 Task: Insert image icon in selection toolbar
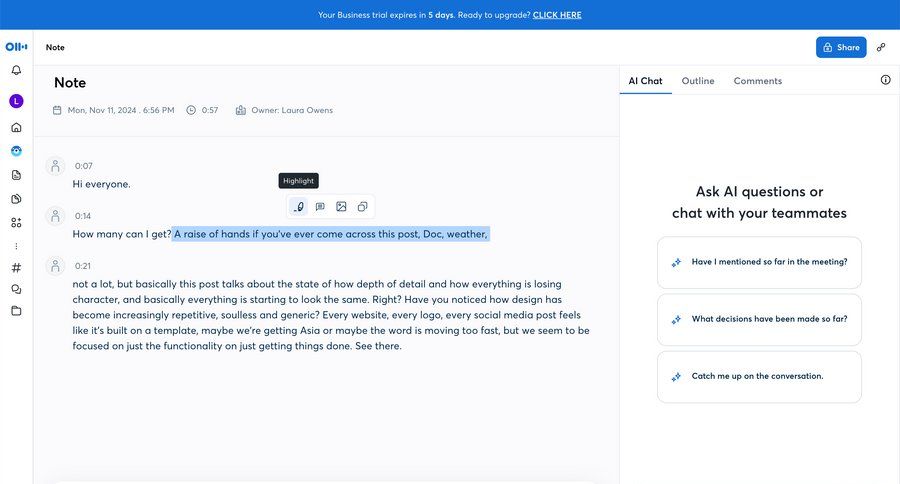pyautogui.click(x=342, y=207)
